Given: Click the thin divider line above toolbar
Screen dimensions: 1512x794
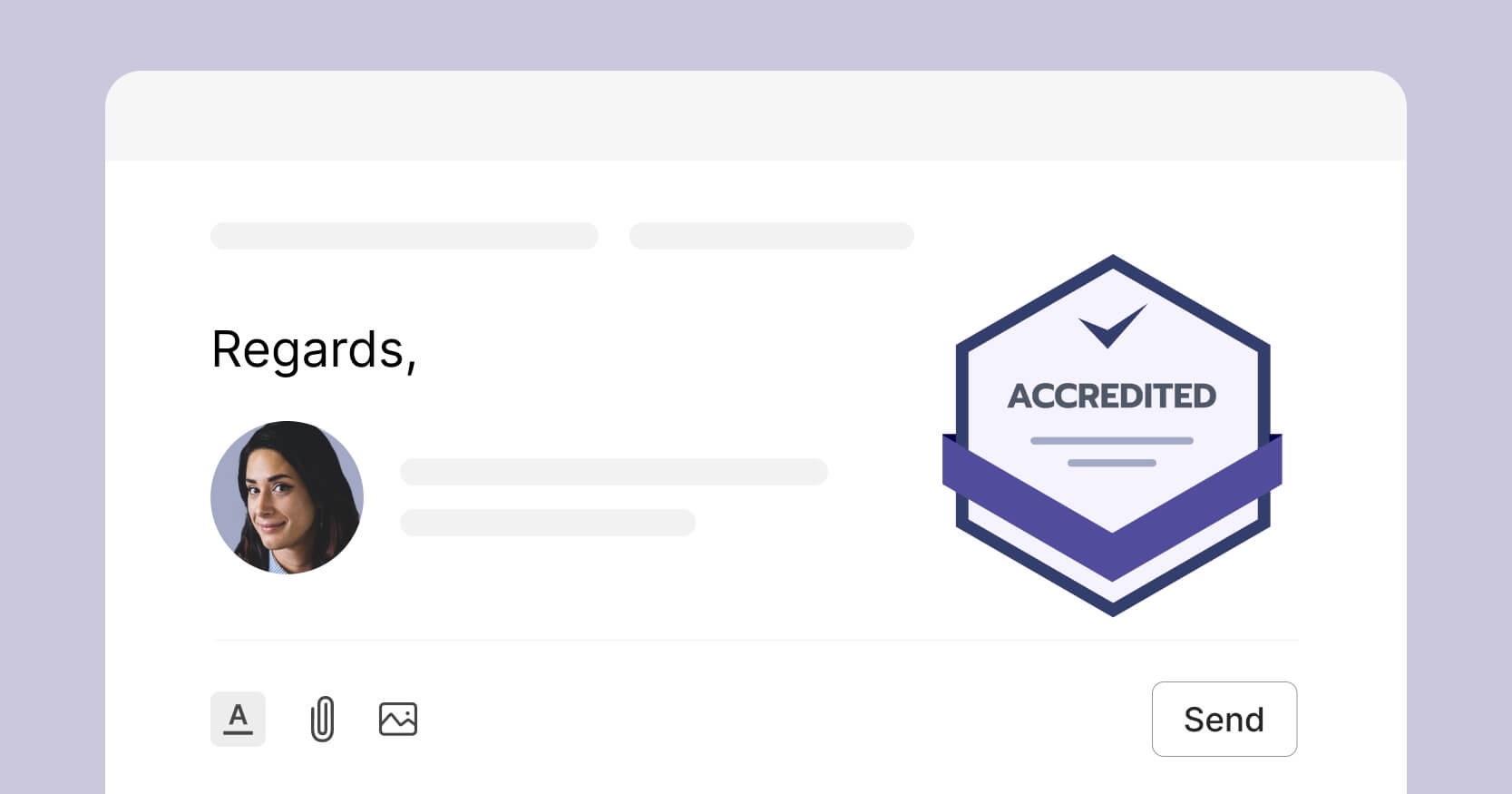Looking at the screenshot, I should tap(756, 640).
